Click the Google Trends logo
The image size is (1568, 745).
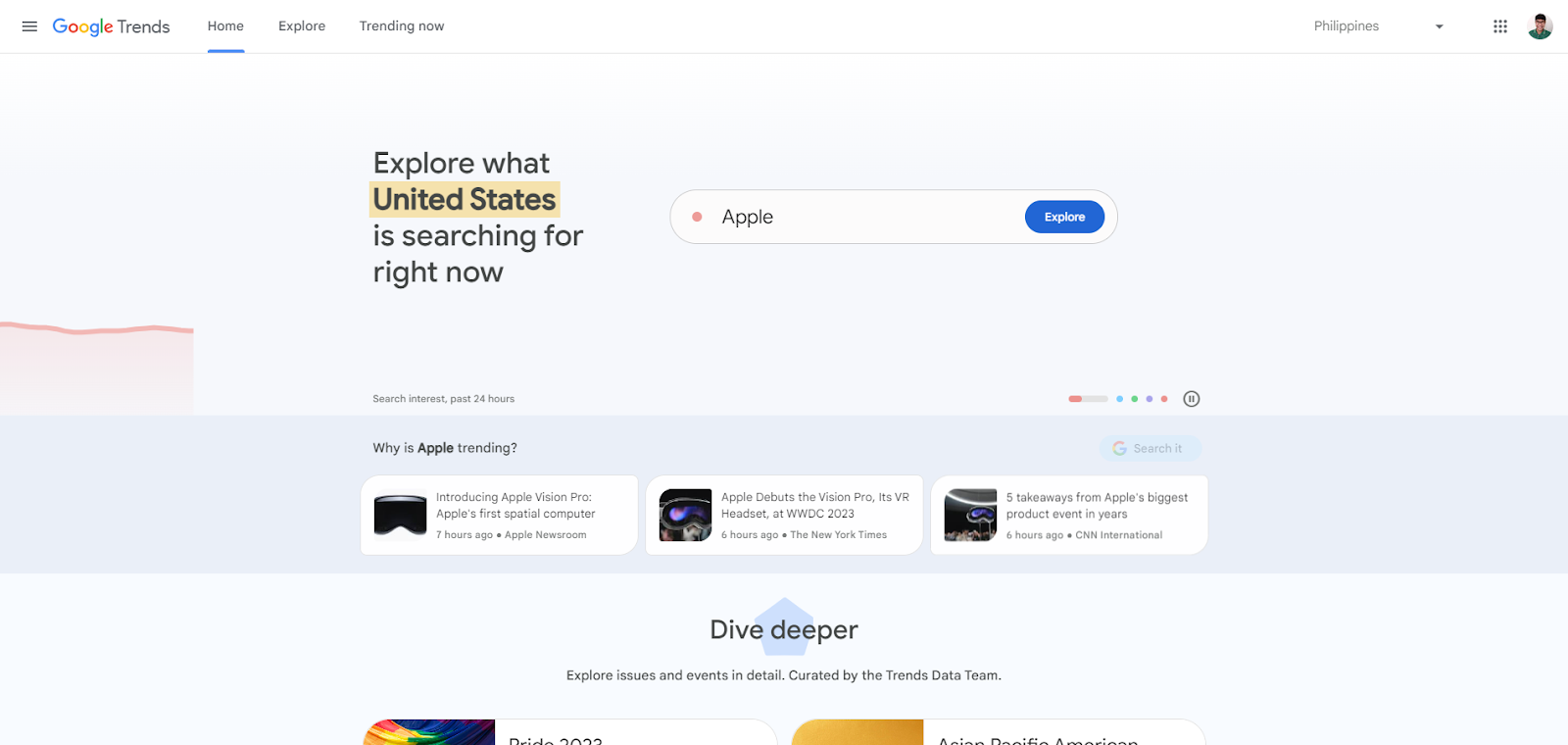click(111, 26)
